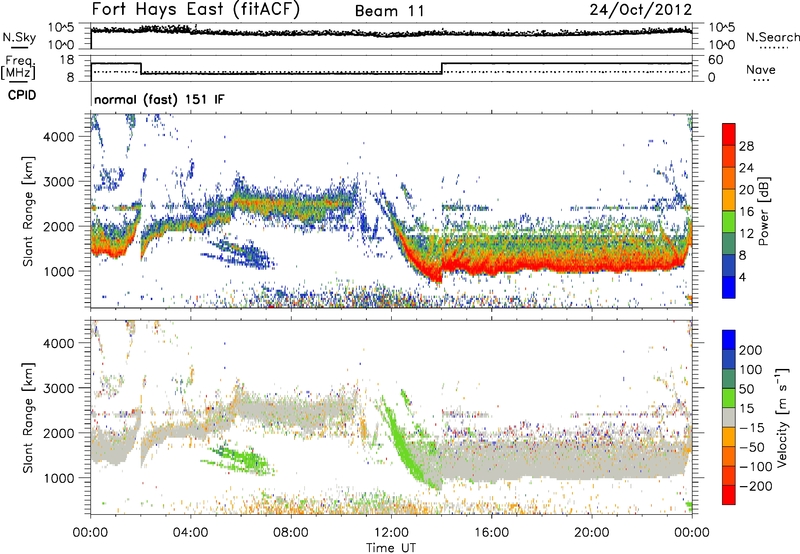Click the "CPID" row label
The image size is (800, 554).
coord(22,95)
